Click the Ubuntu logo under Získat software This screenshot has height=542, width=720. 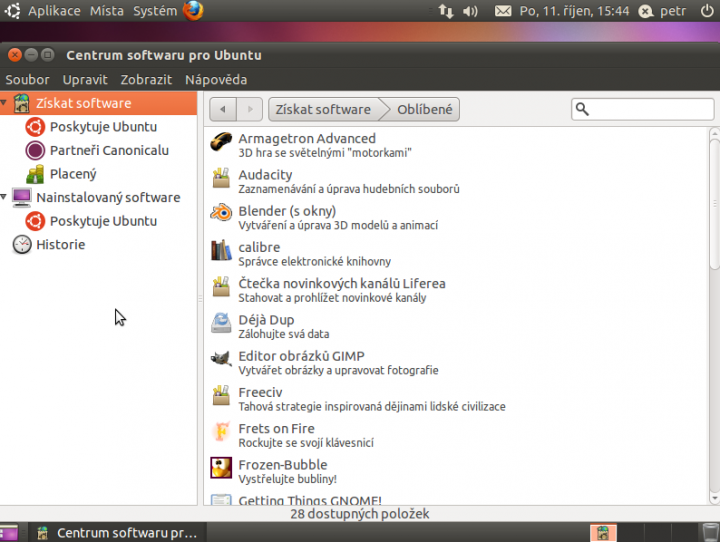pyautogui.click(x=35, y=127)
